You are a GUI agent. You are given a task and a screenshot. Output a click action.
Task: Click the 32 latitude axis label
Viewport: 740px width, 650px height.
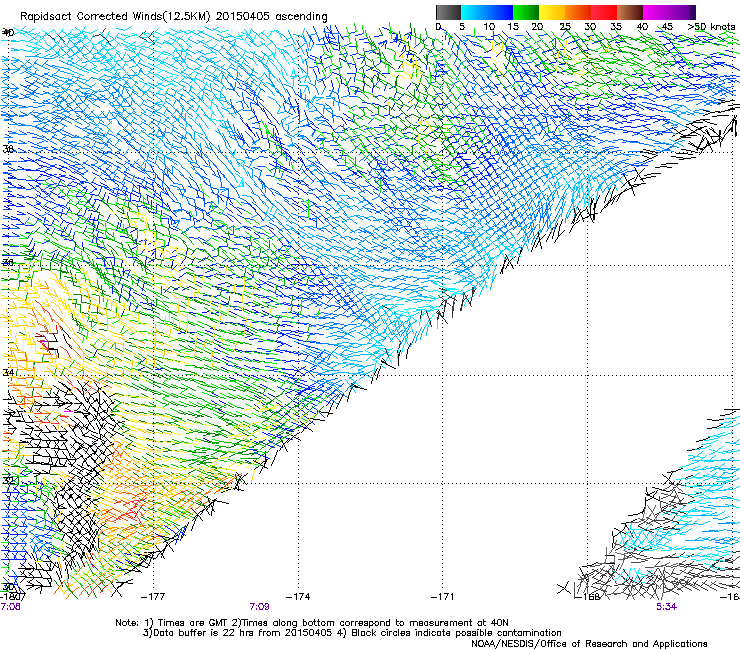8,481
